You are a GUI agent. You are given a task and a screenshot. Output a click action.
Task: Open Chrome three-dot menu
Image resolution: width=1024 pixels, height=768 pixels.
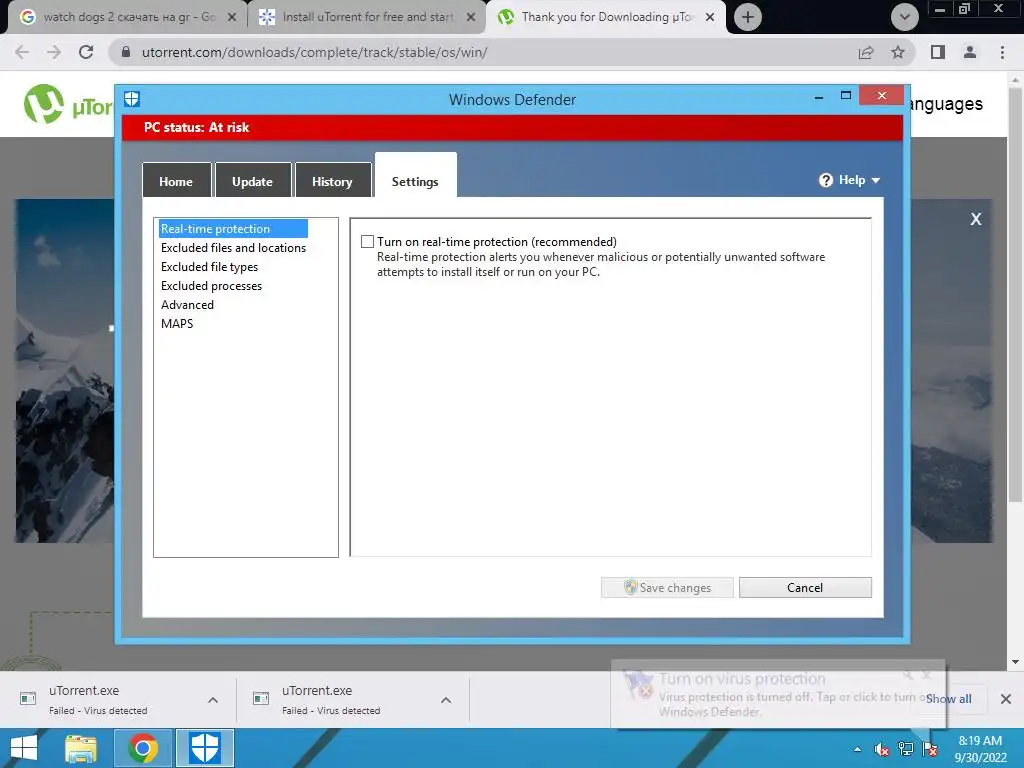[1002, 52]
